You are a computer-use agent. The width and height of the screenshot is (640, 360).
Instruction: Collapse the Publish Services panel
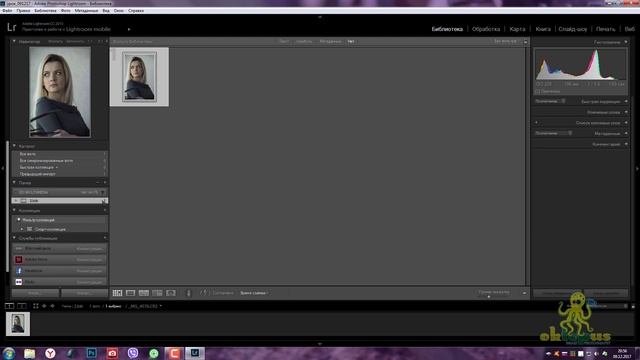pos(14,238)
